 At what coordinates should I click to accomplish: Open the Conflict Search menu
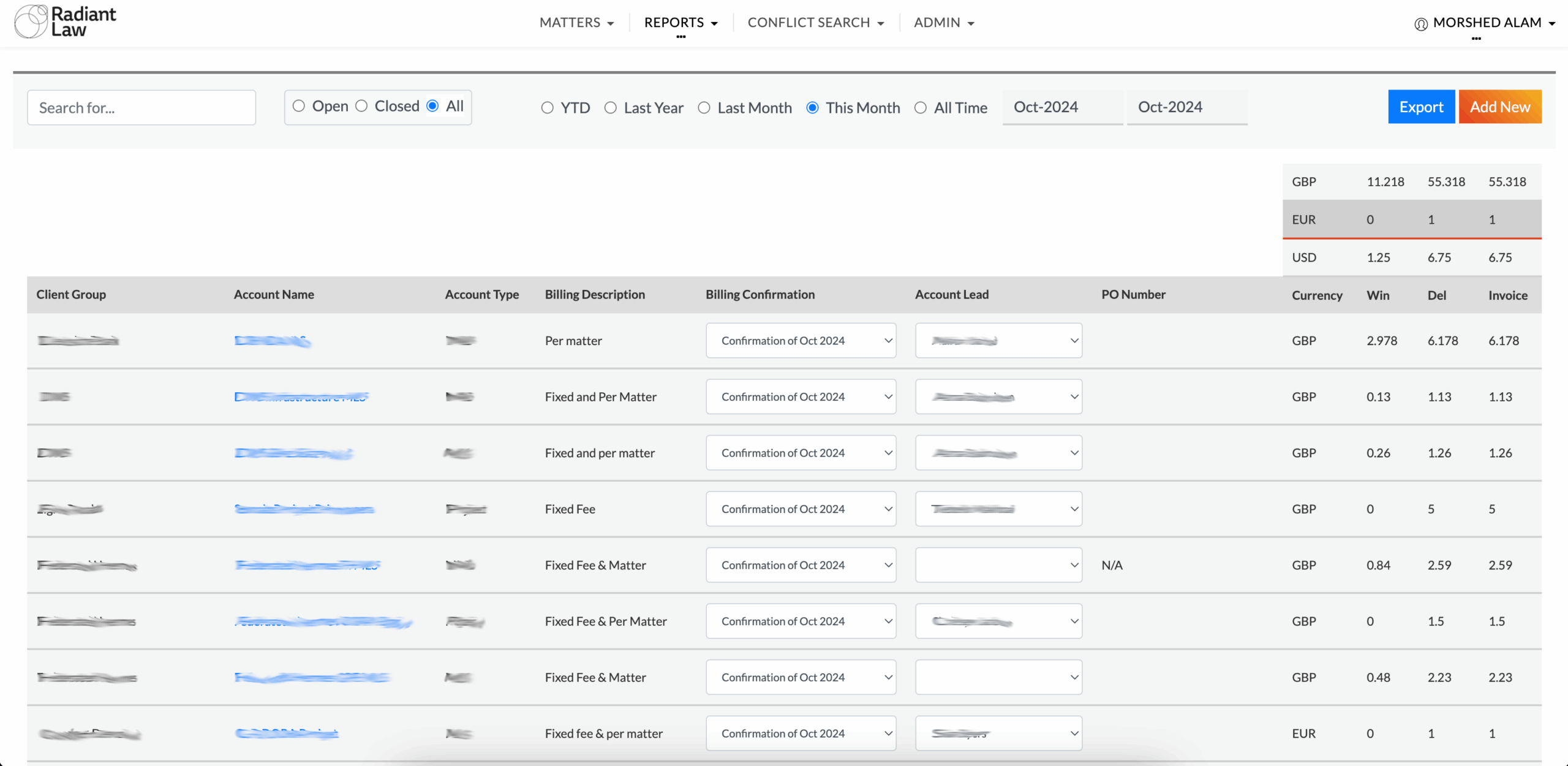pyautogui.click(x=816, y=23)
